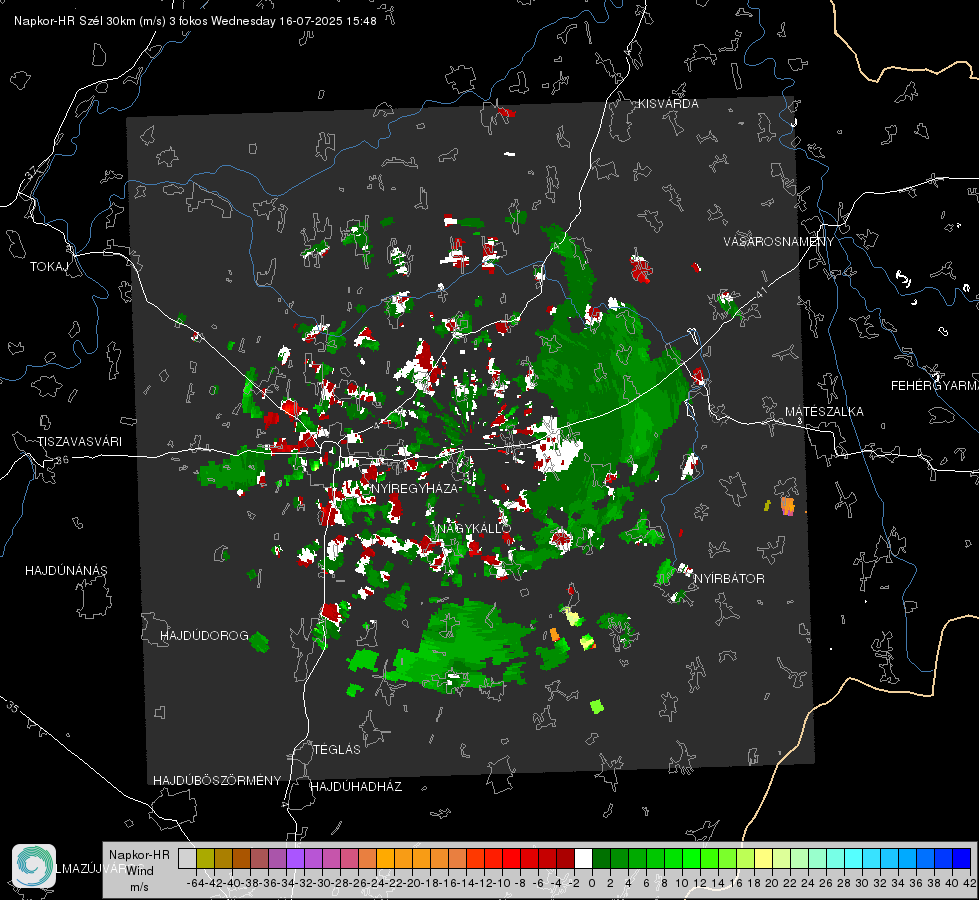This screenshot has height=900, width=979.
Task: Click the TOKAJ town label
Action: click(49, 267)
